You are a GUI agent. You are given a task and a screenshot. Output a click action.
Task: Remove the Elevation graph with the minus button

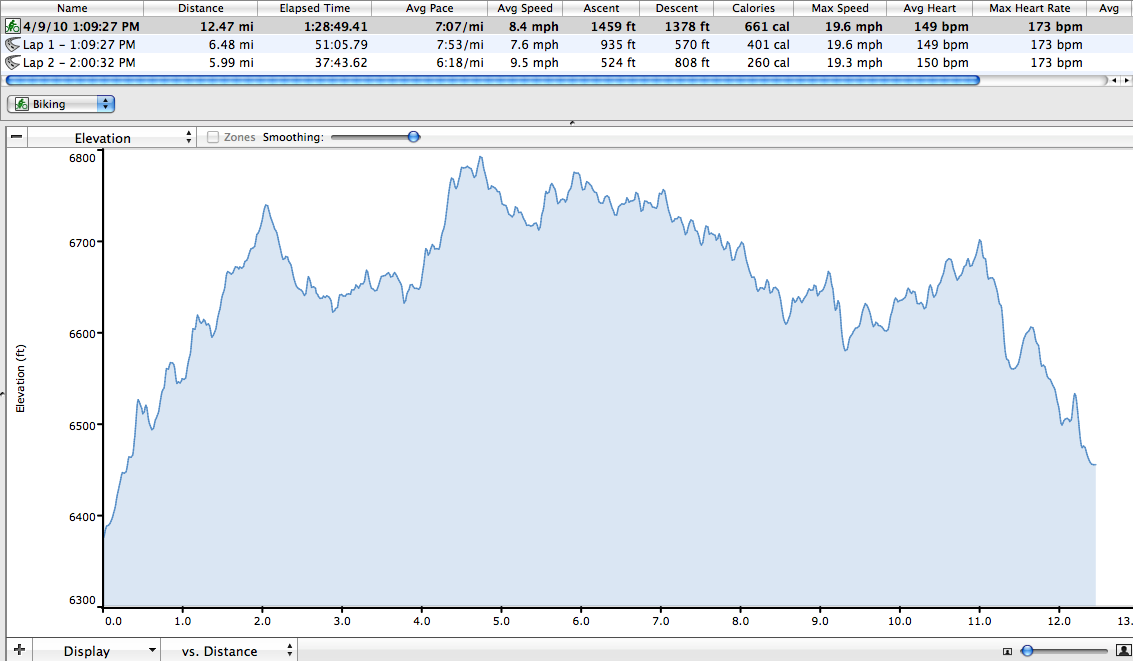click(x=17, y=138)
